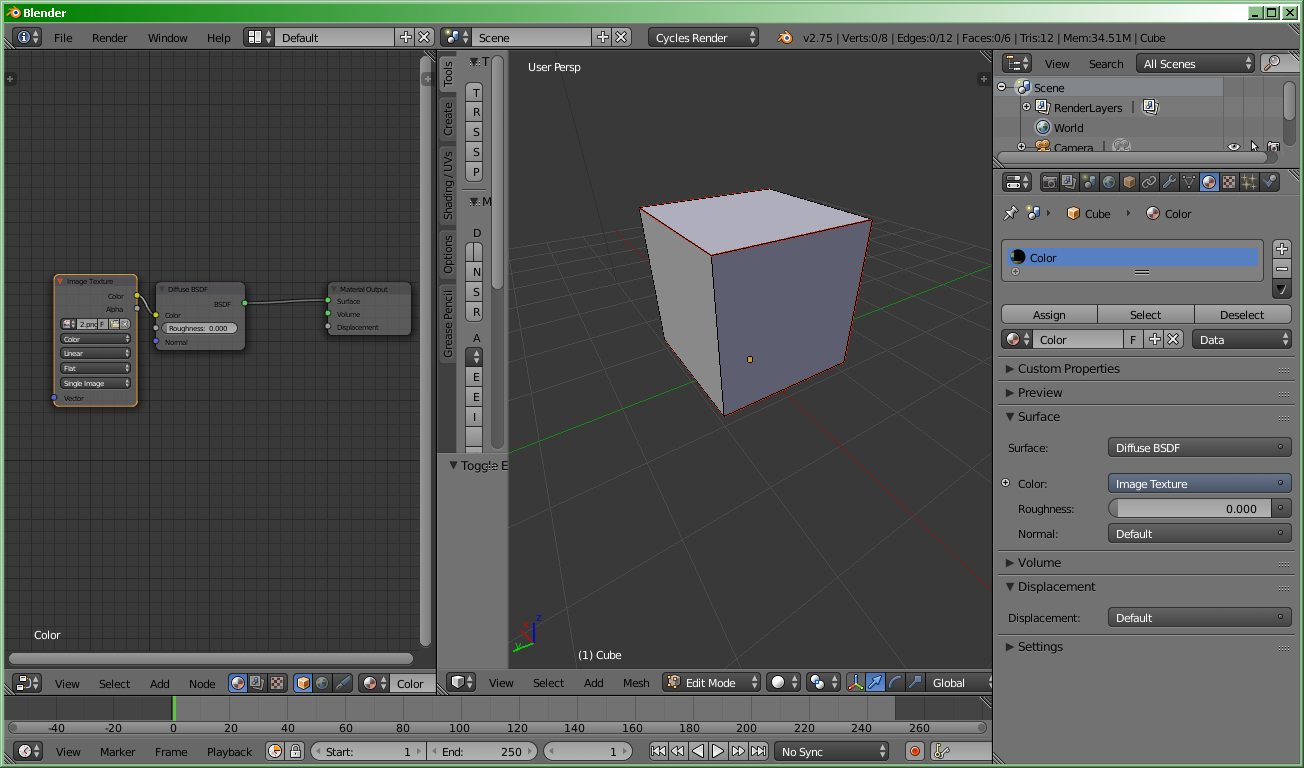Pin the properties context with pushpin

tap(1010, 213)
